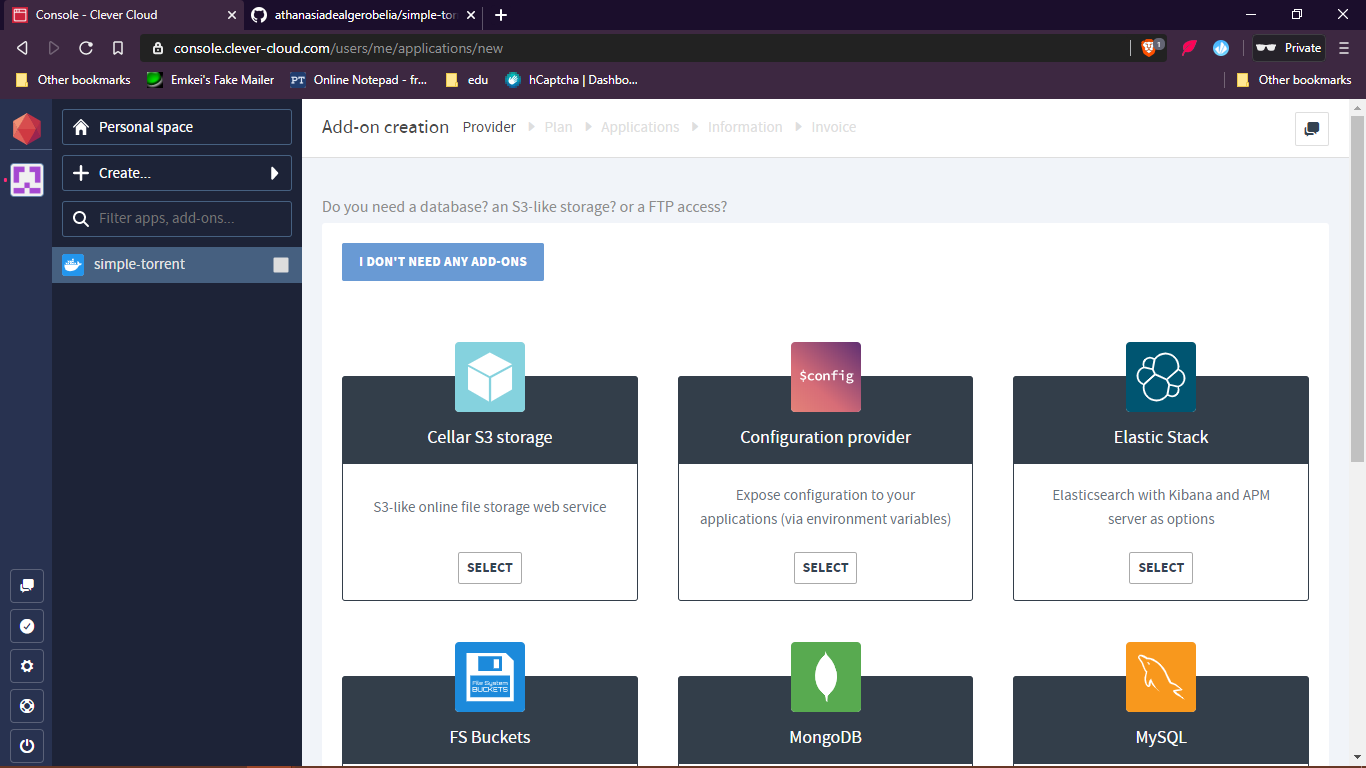Click the $config Configuration provider icon
Viewport: 1366px width, 768px height.
click(x=825, y=377)
